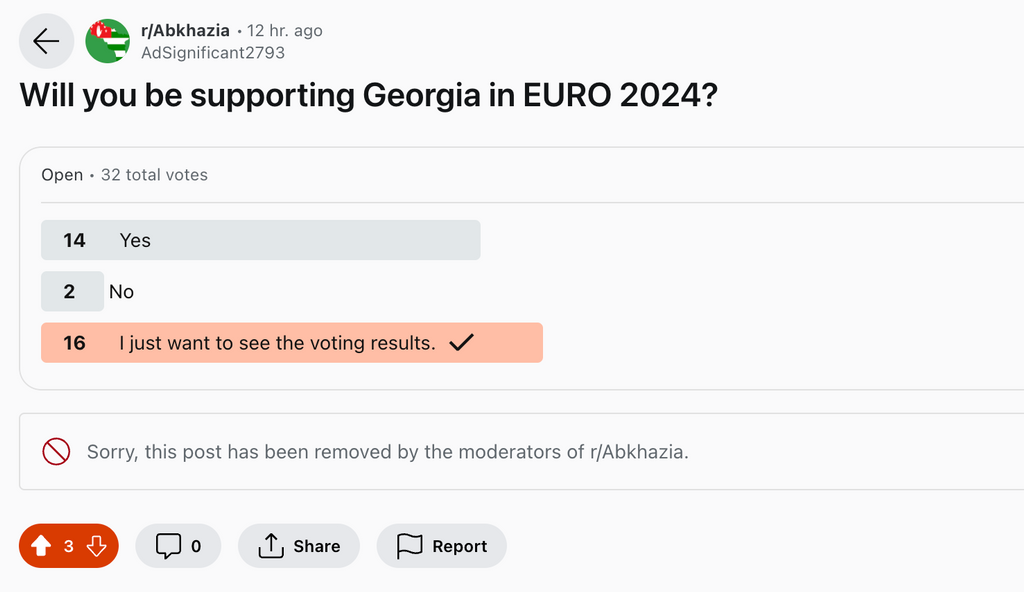The height and width of the screenshot is (592, 1024).
Task: Click the Share upload arrow icon
Action: tap(271, 546)
